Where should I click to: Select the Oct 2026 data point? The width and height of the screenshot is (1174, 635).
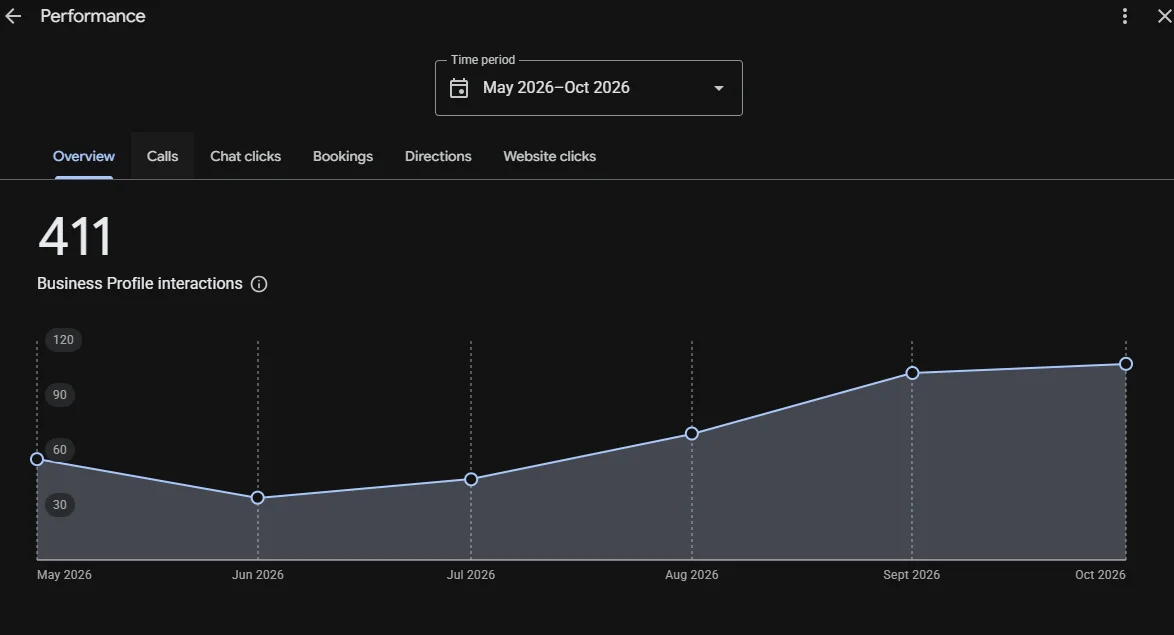click(x=1126, y=364)
